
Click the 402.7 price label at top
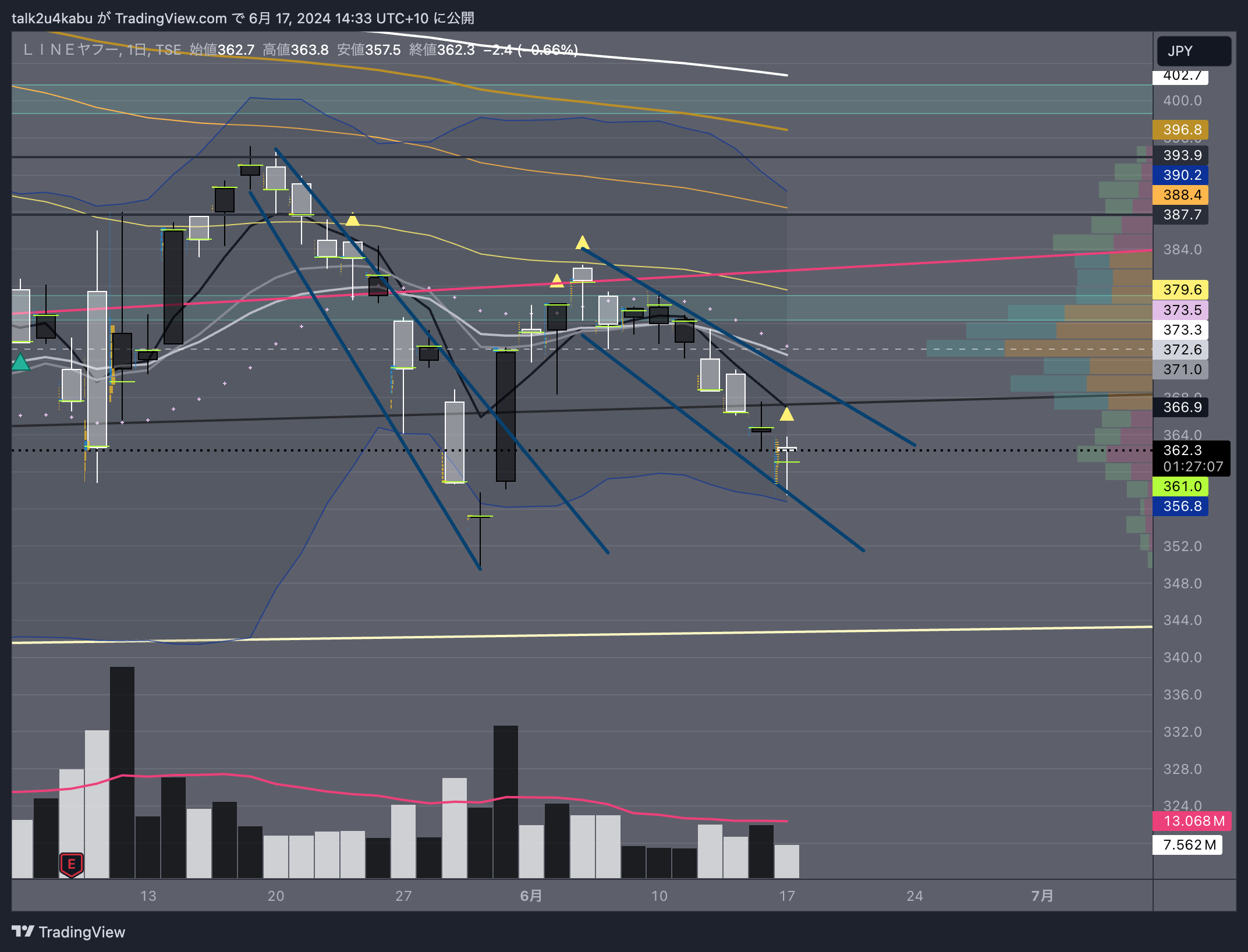click(x=1180, y=76)
